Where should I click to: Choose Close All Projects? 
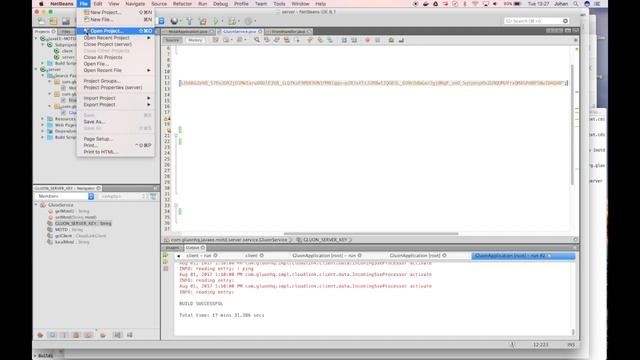coord(116,57)
